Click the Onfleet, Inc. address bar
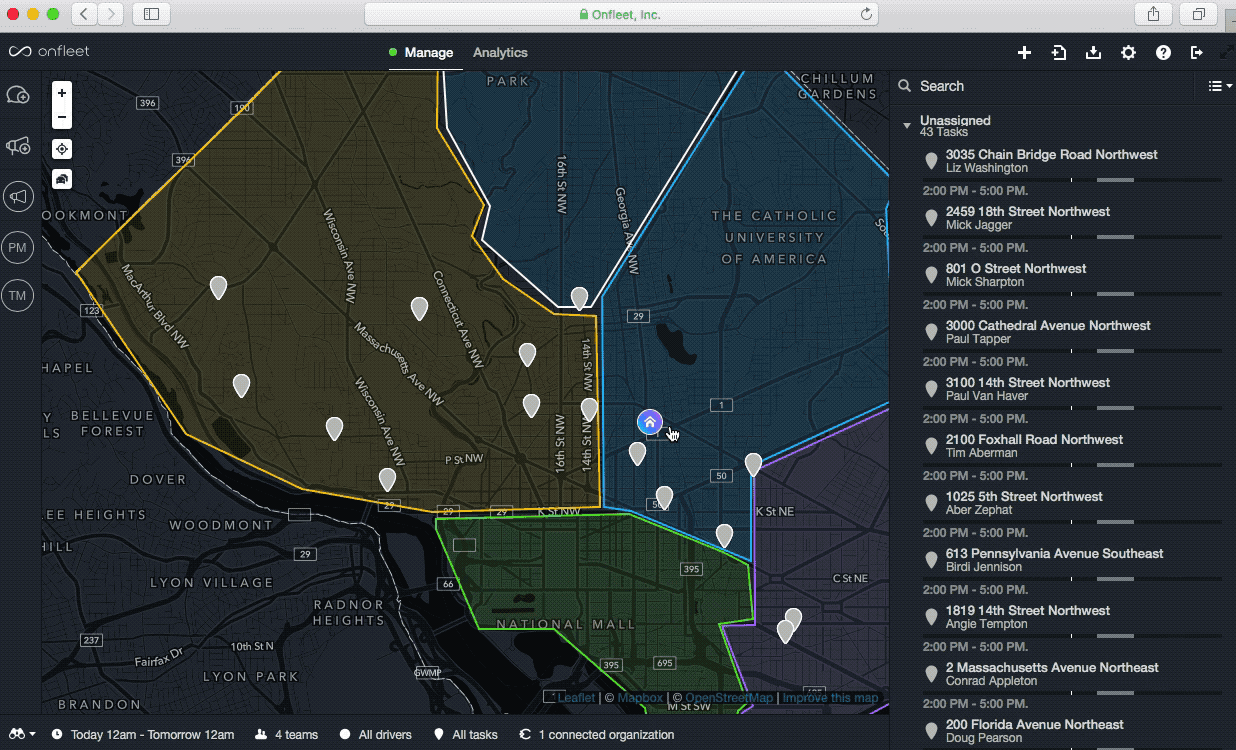 point(621,14)
